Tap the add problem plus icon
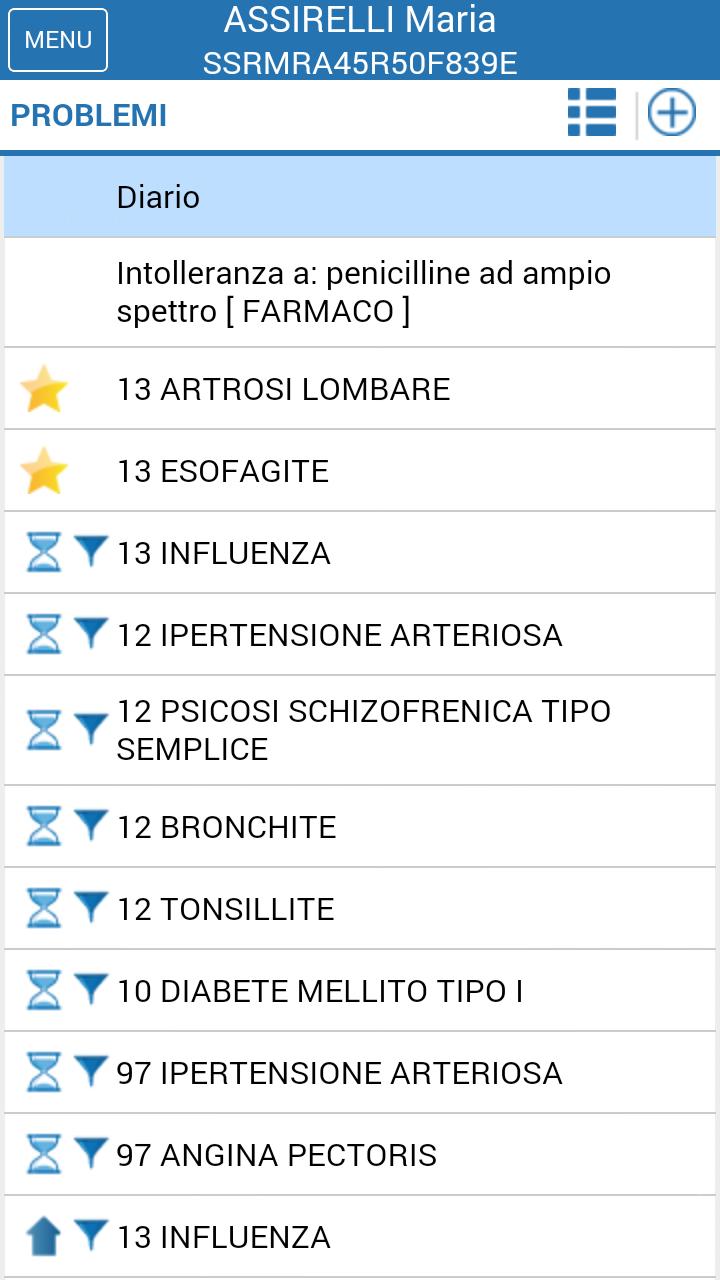 click(672, 112)
